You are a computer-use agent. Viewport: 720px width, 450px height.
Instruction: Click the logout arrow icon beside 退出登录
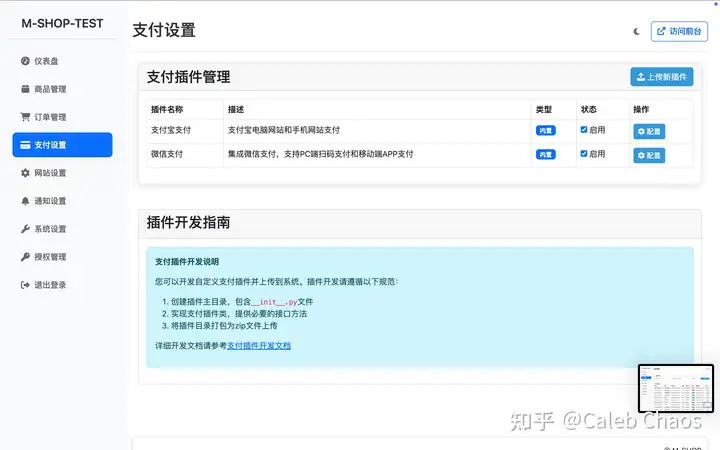point(25,285)
